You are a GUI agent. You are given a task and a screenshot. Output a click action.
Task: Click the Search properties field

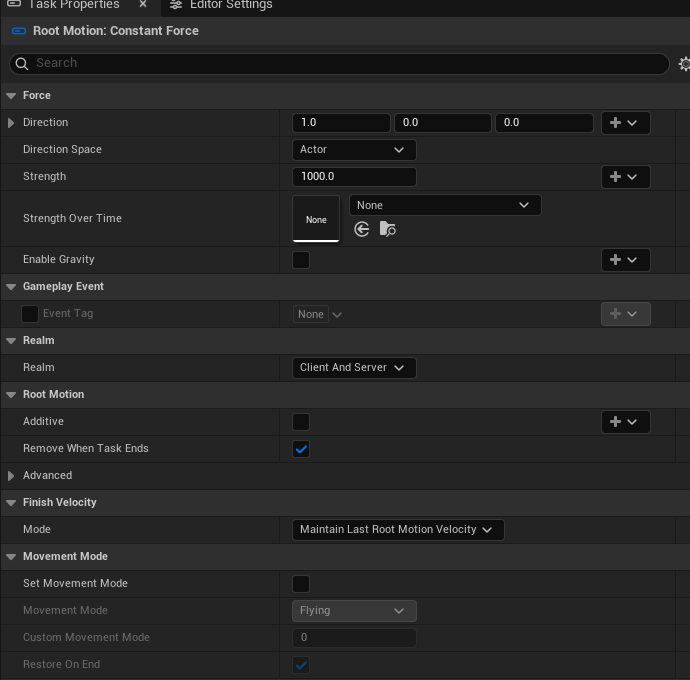coord(339,64)
